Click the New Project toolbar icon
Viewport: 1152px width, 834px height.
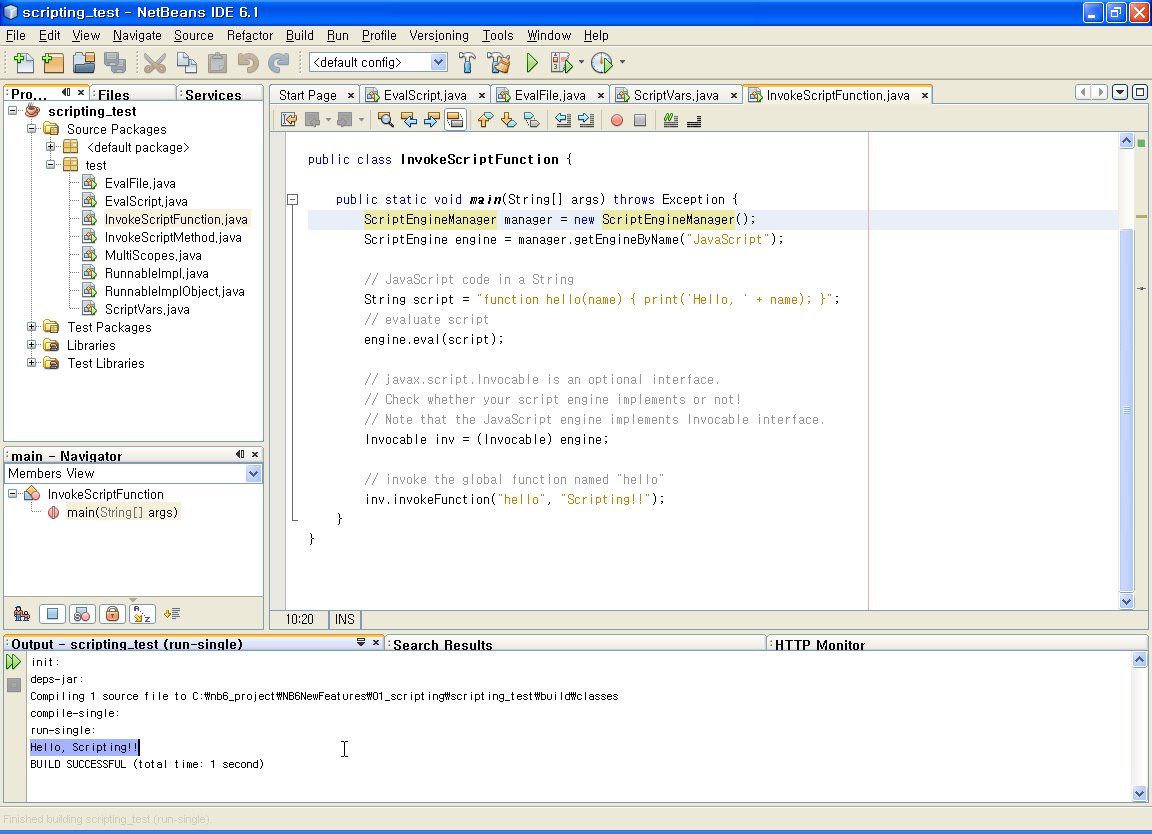pyautogui.click(x=53, y=62)
